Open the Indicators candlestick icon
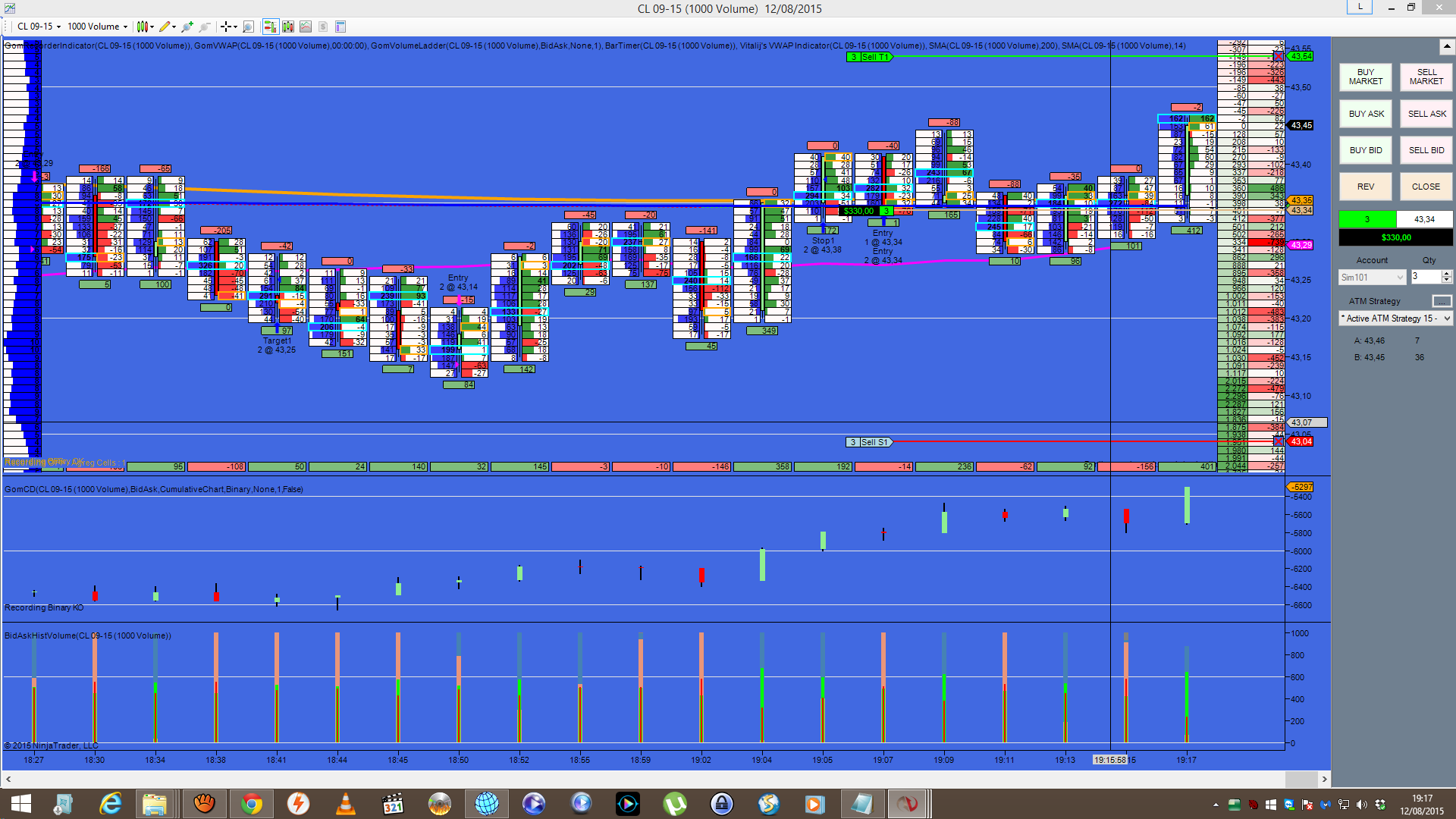This screenshot has height=819, width=1456. (288, 27)
